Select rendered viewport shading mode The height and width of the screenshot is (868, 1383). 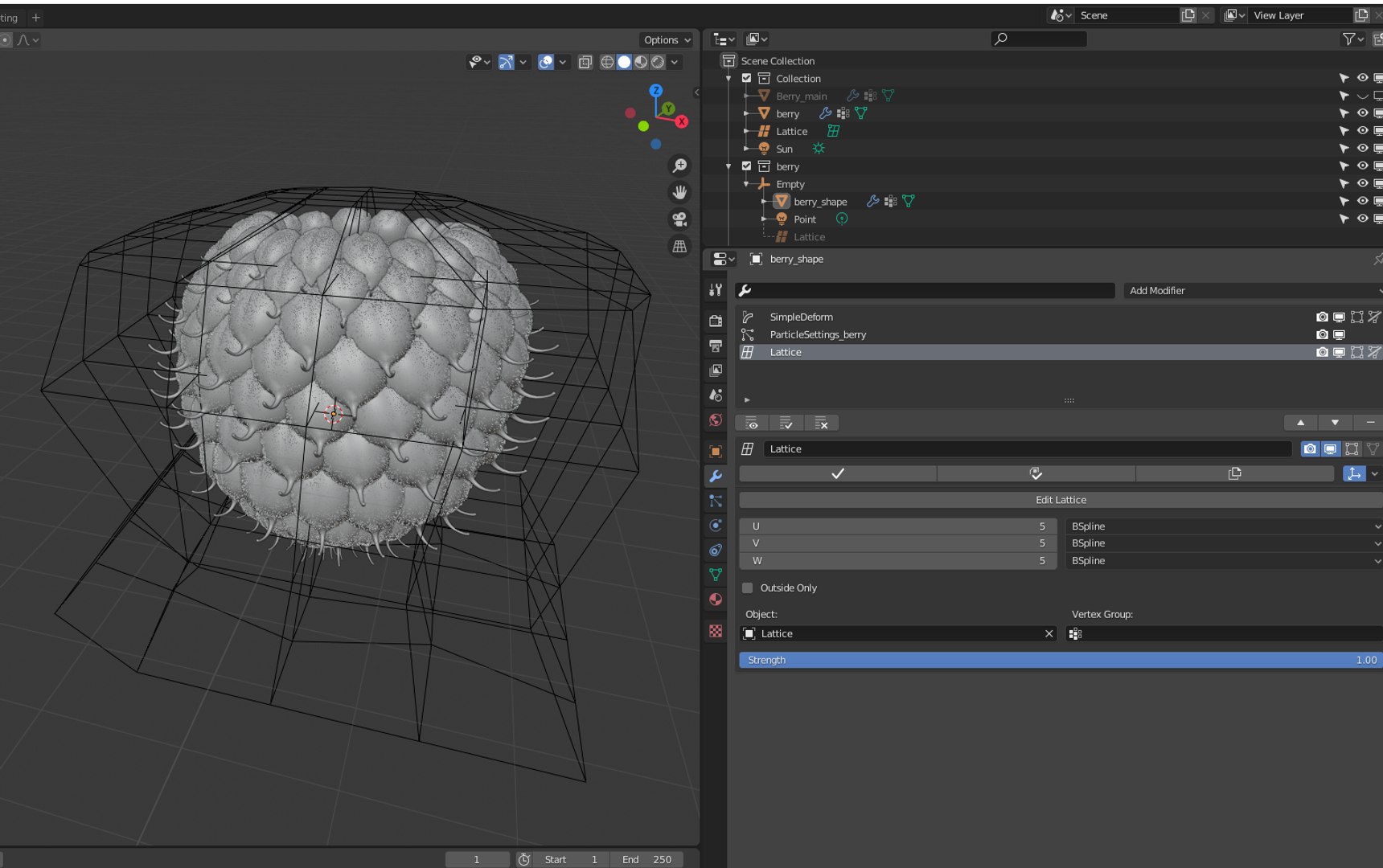click(x=658, y=62)
